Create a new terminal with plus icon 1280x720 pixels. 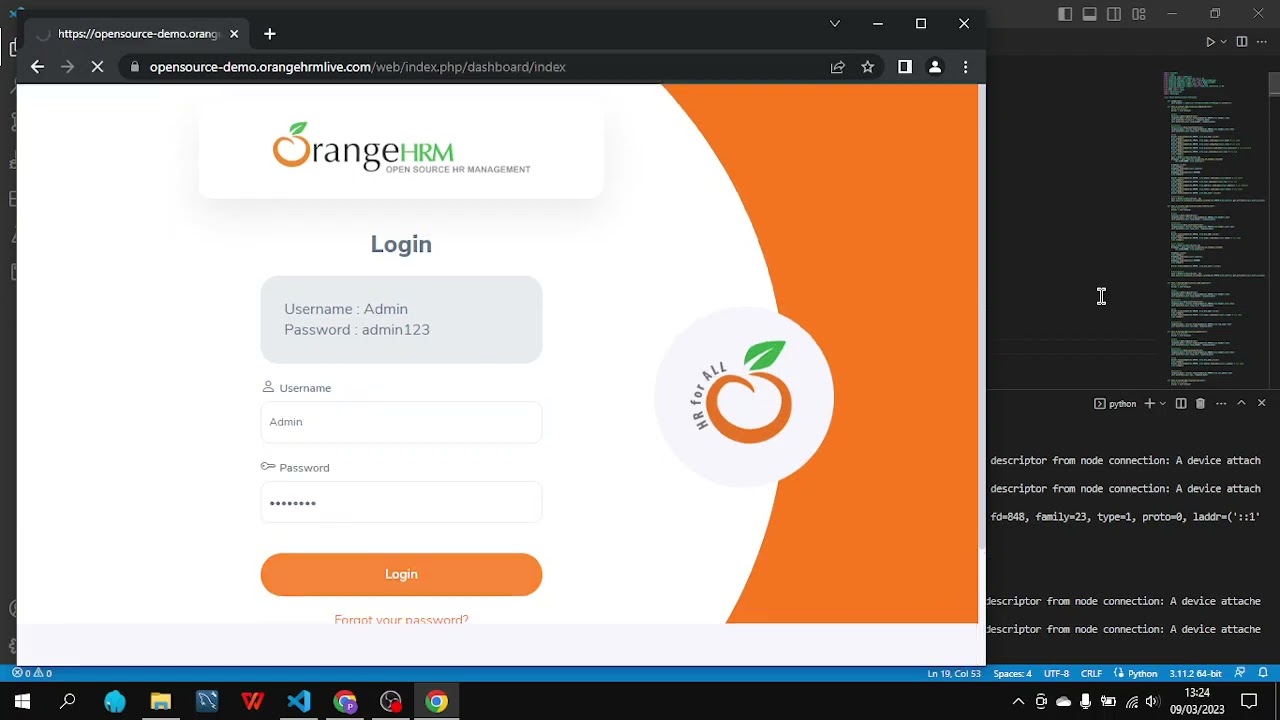(x=1149, y=403)
